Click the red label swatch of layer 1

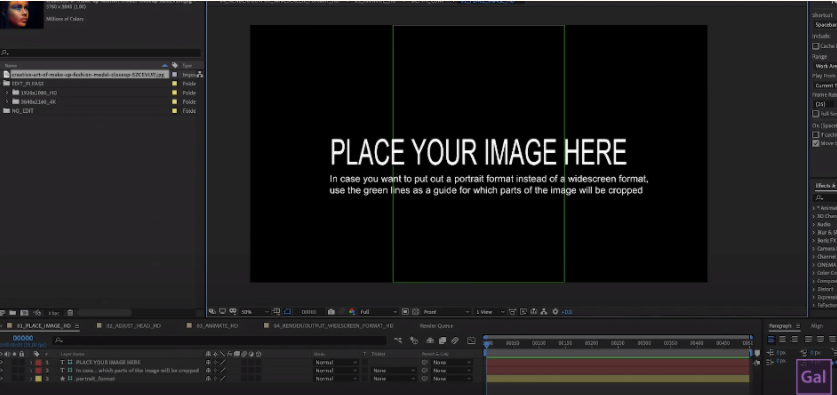click(x=38, y=362)
